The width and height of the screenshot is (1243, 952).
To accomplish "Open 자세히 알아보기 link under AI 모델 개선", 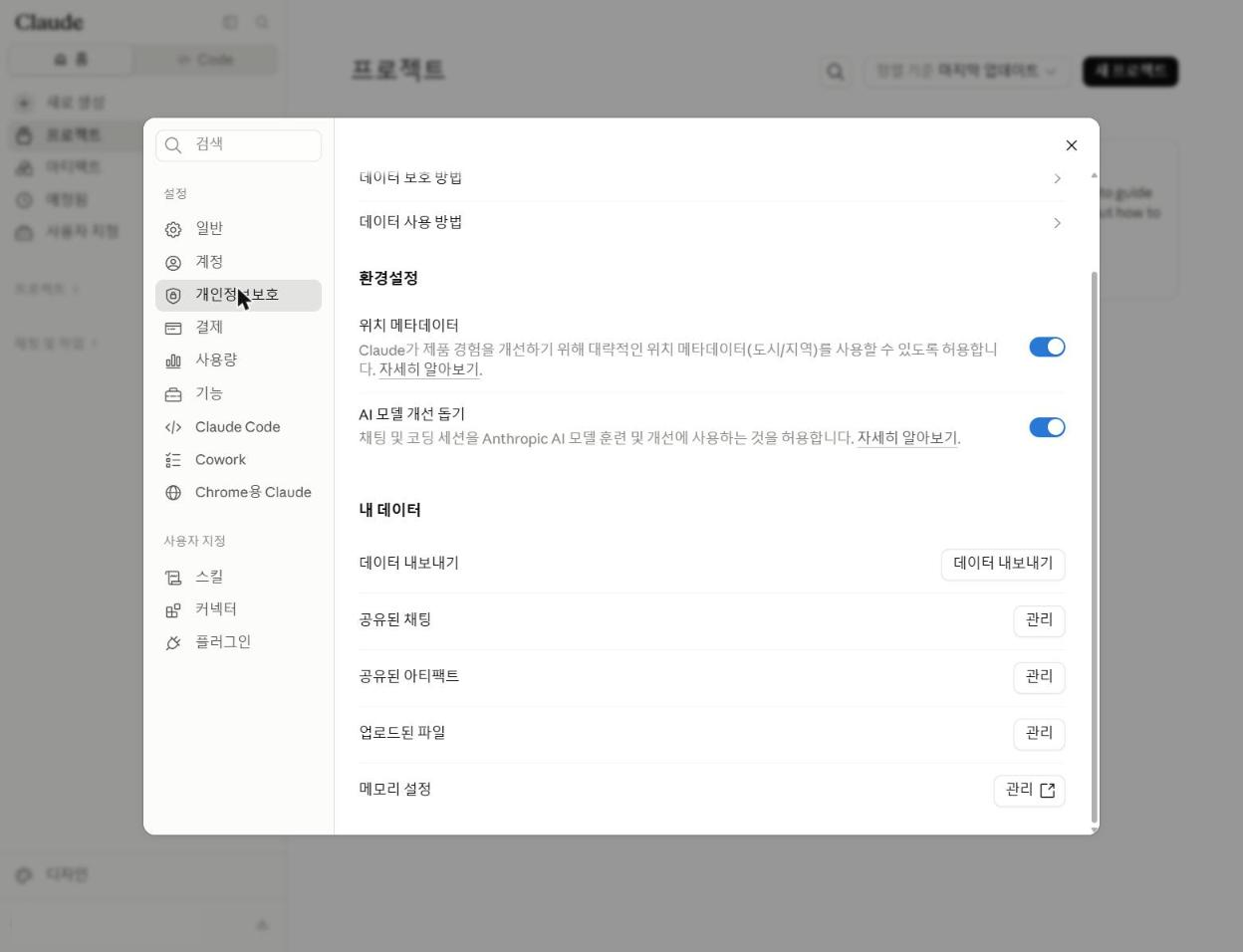I will [907, 438].
